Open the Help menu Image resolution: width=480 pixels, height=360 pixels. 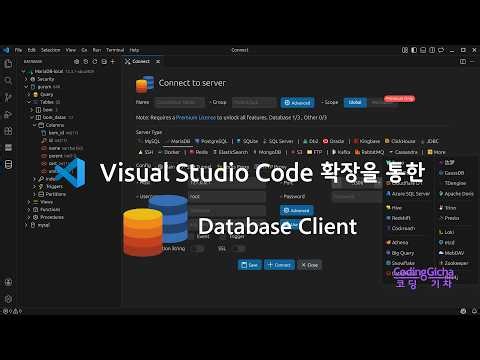134,50
